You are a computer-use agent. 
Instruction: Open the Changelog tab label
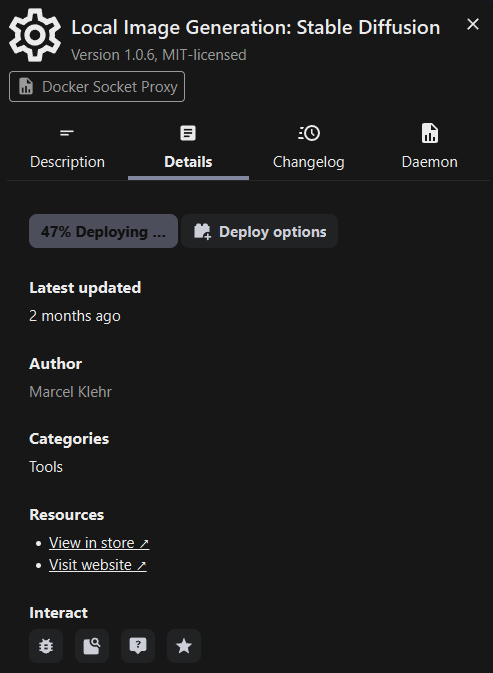click(x=309, y=162)
